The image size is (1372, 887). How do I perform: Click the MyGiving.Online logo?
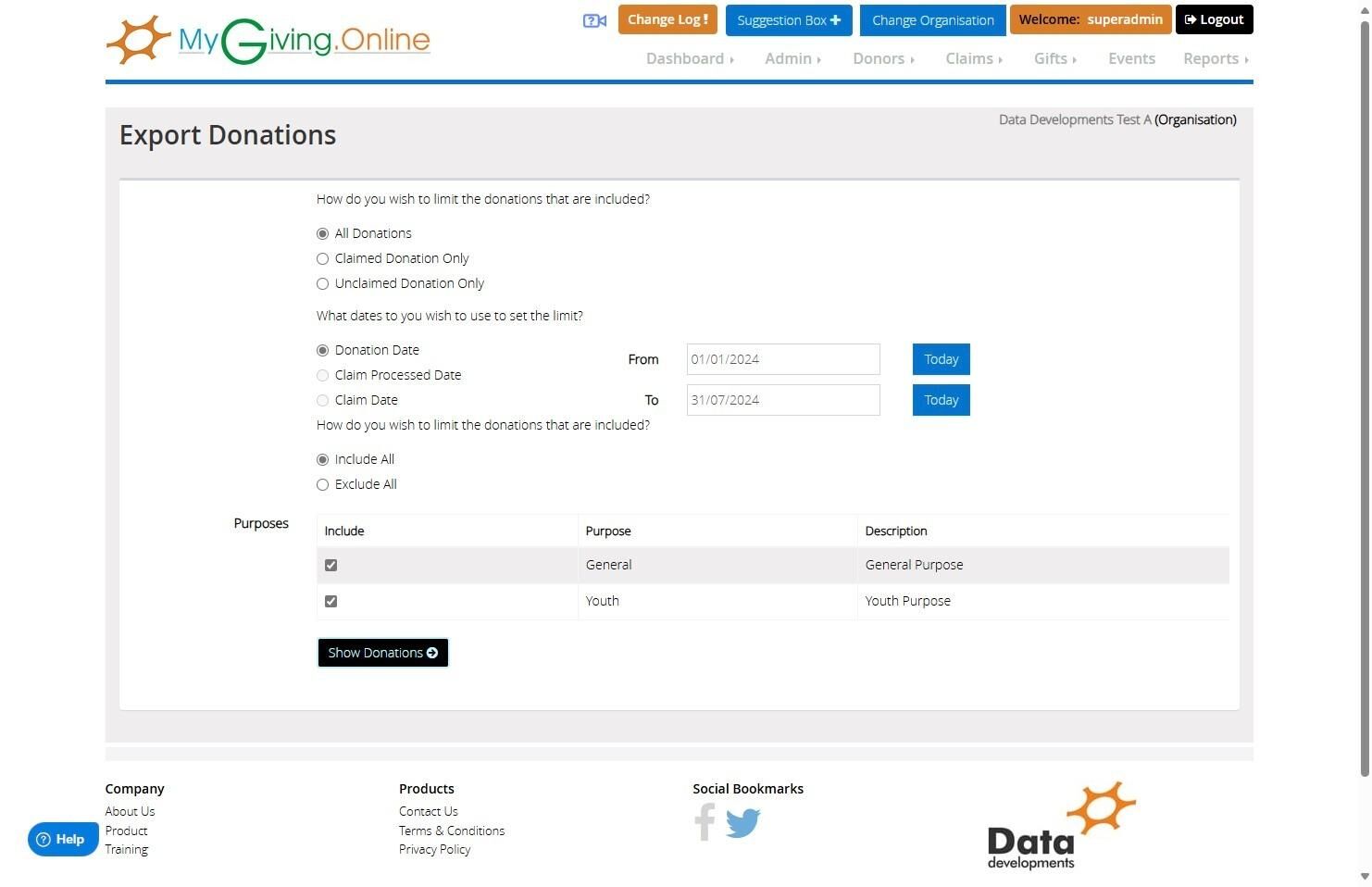point(268,41)
